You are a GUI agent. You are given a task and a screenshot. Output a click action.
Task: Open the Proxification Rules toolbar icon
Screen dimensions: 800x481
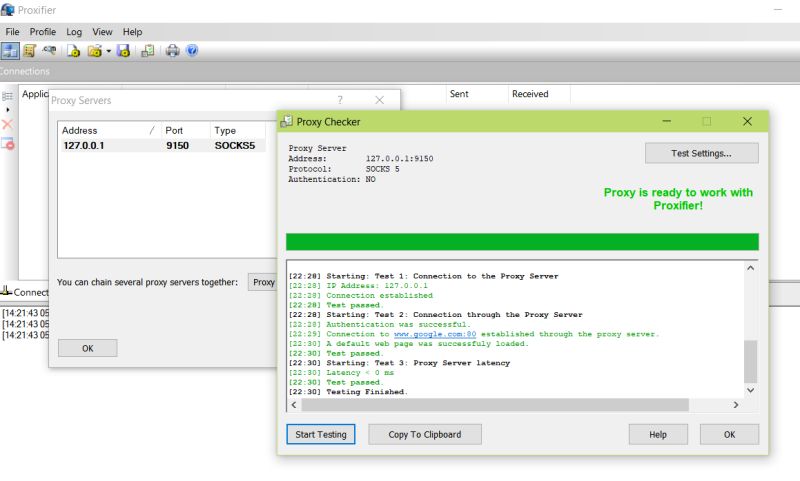[x=30, y=50]
